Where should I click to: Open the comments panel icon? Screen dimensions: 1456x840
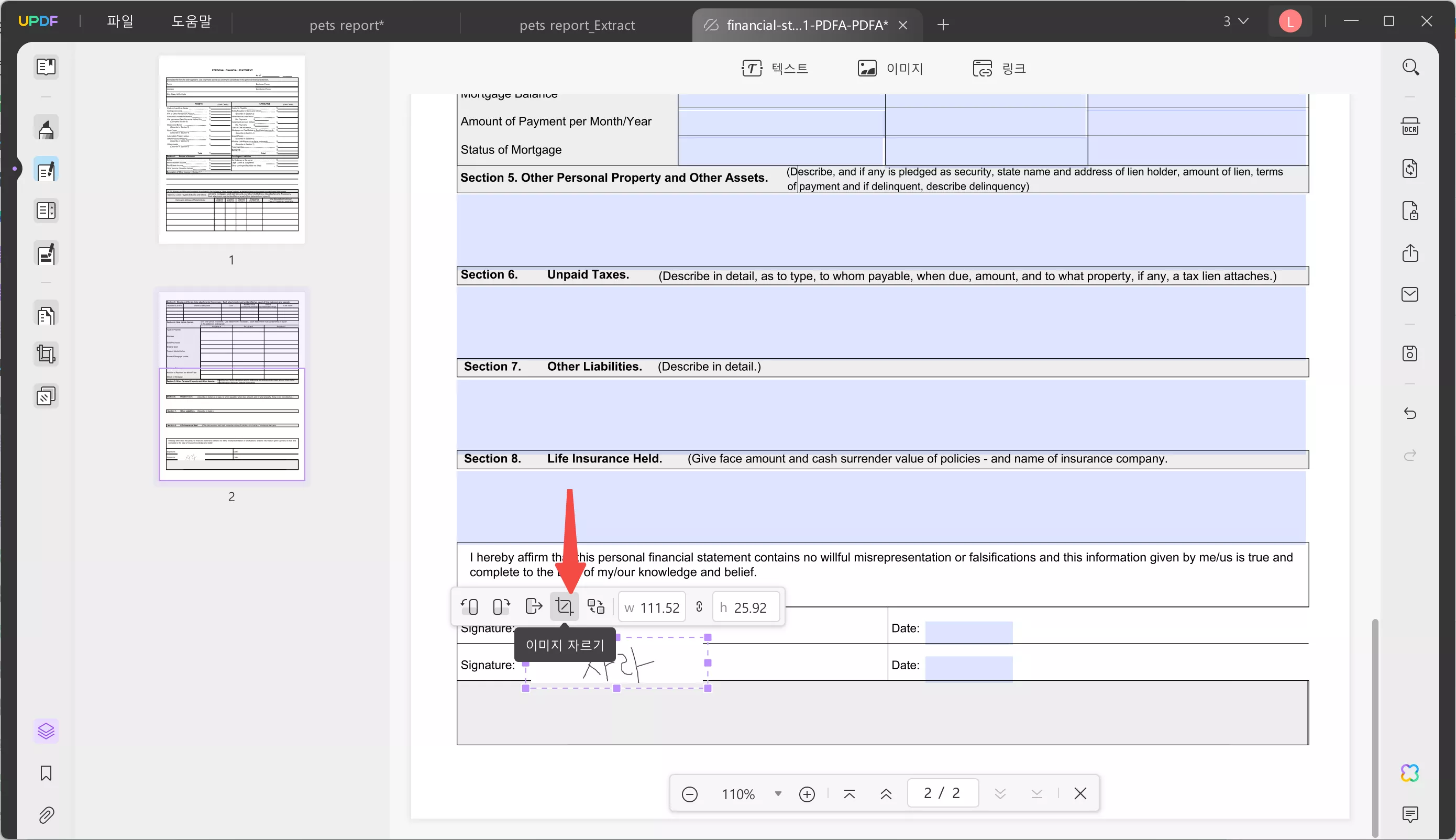click(1410, 815)
